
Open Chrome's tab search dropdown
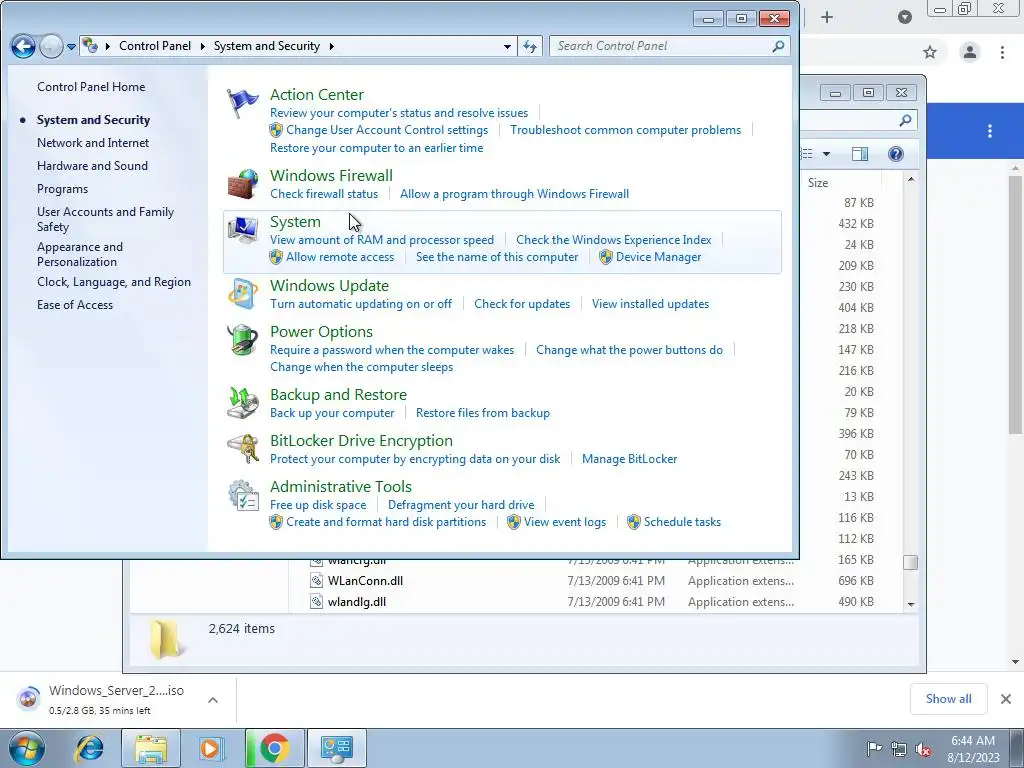click(904, 17)
